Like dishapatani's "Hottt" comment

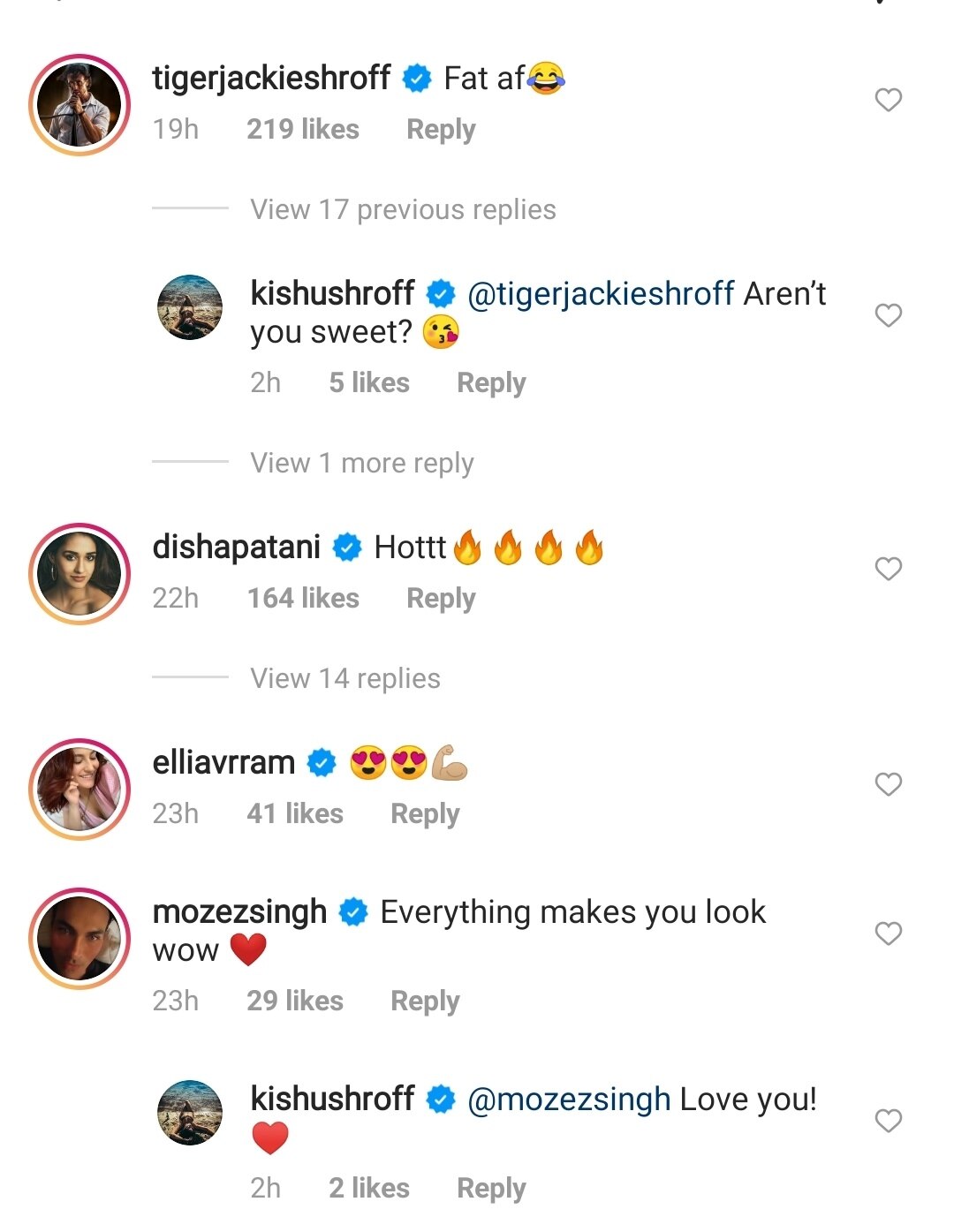point(888,569)
